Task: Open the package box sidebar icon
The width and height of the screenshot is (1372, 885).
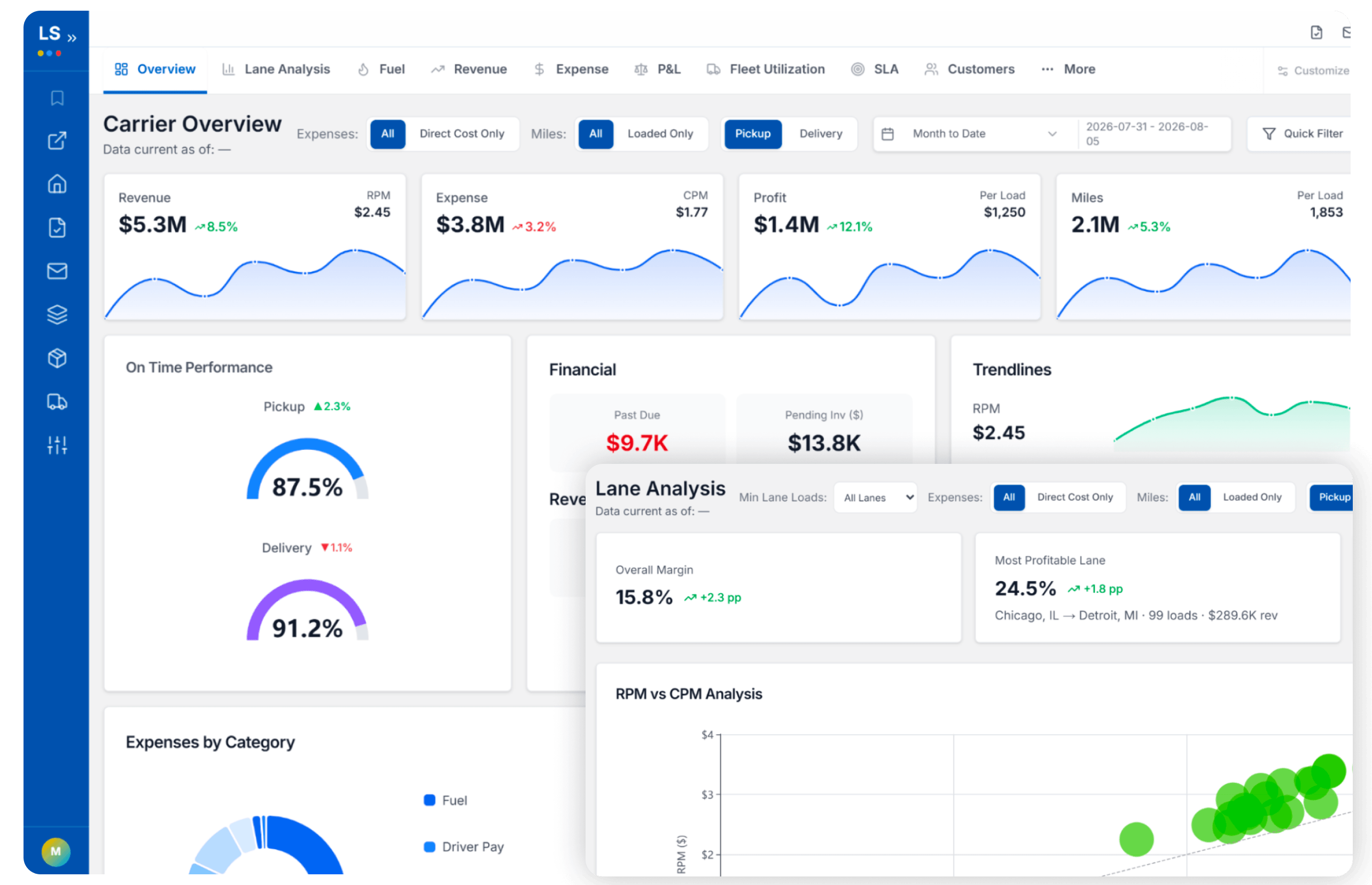Action: click(57, 358)
